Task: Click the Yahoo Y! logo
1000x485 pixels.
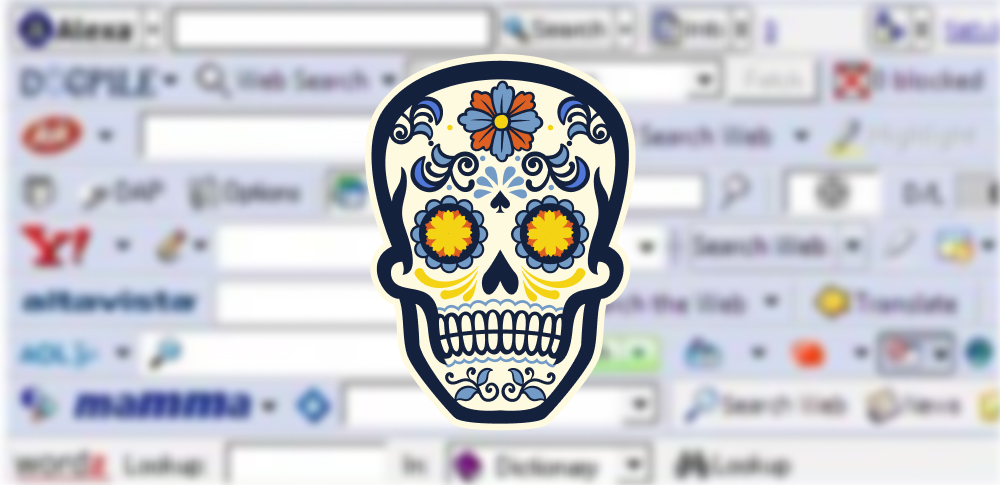Action: tap(55, 246)
